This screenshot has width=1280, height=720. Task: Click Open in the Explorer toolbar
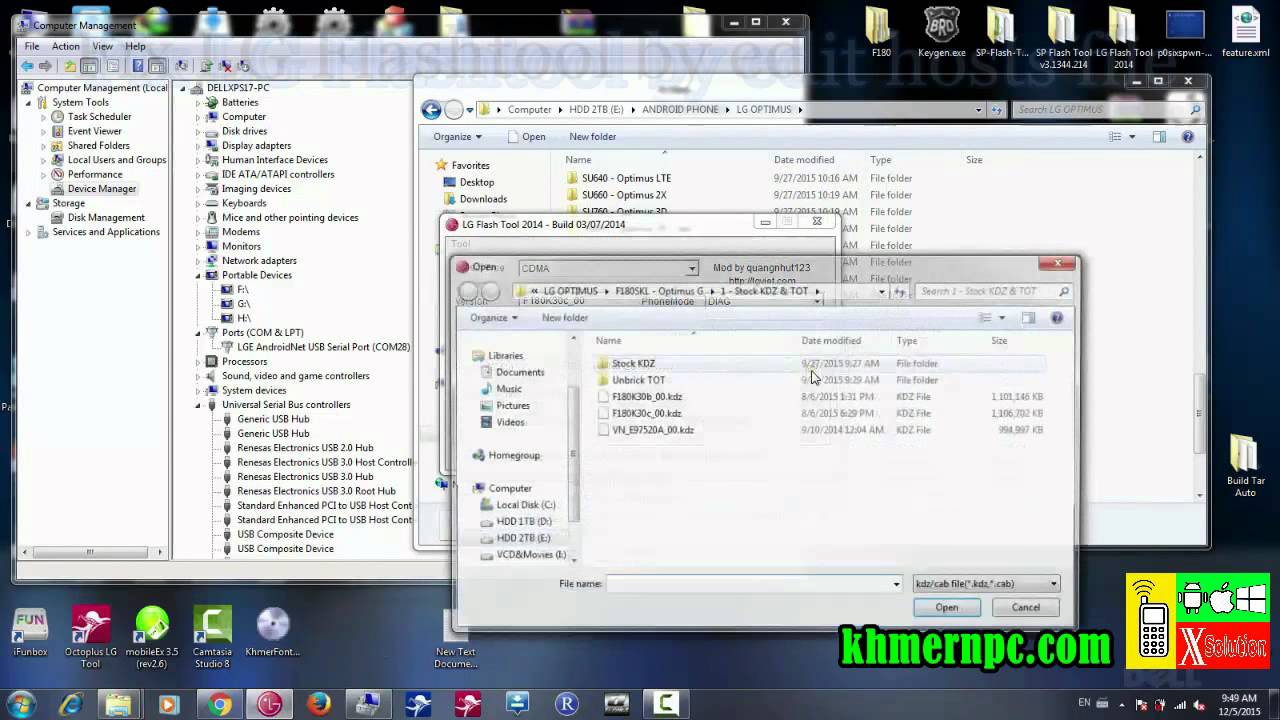pyautogui.click(x=527, y=137)
